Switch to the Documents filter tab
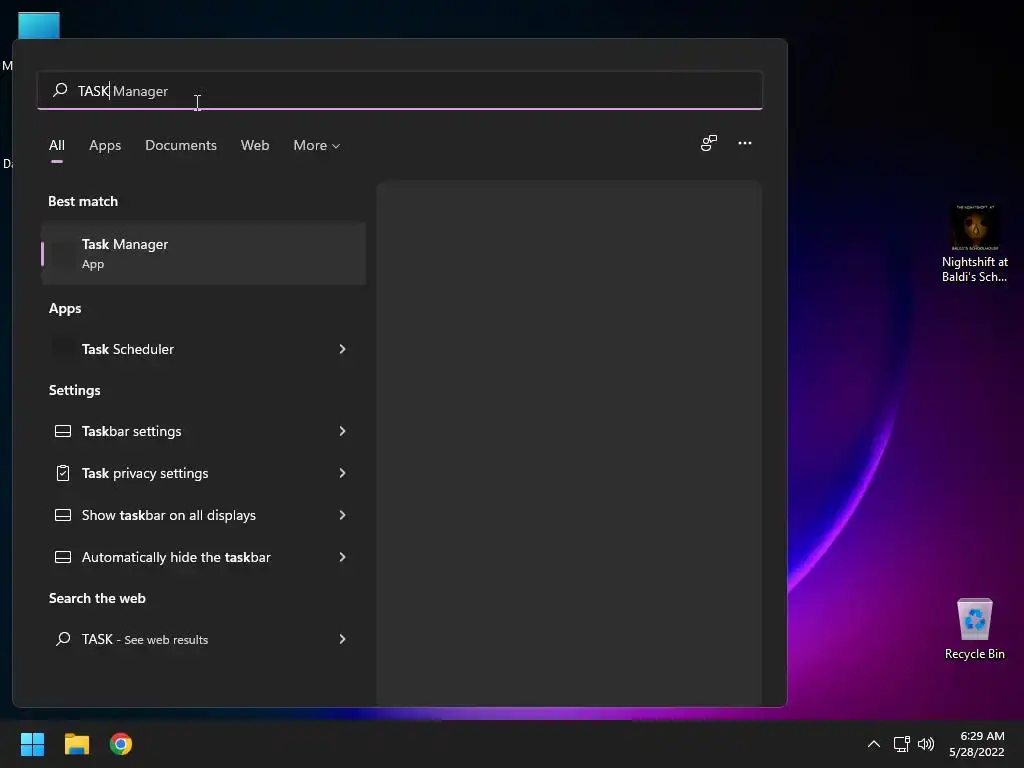Image resolution: width=1024 pixels, height=768 pixels. (181, 146)
